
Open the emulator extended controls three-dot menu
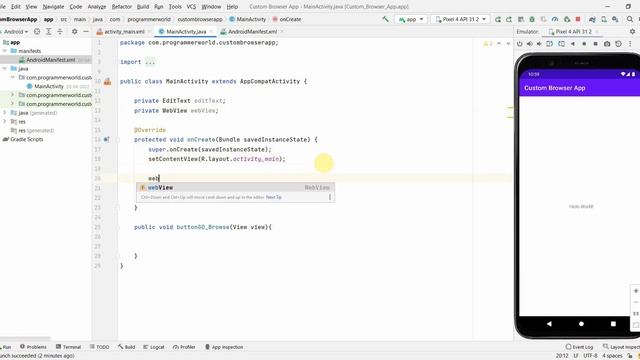tap(630, 44)
